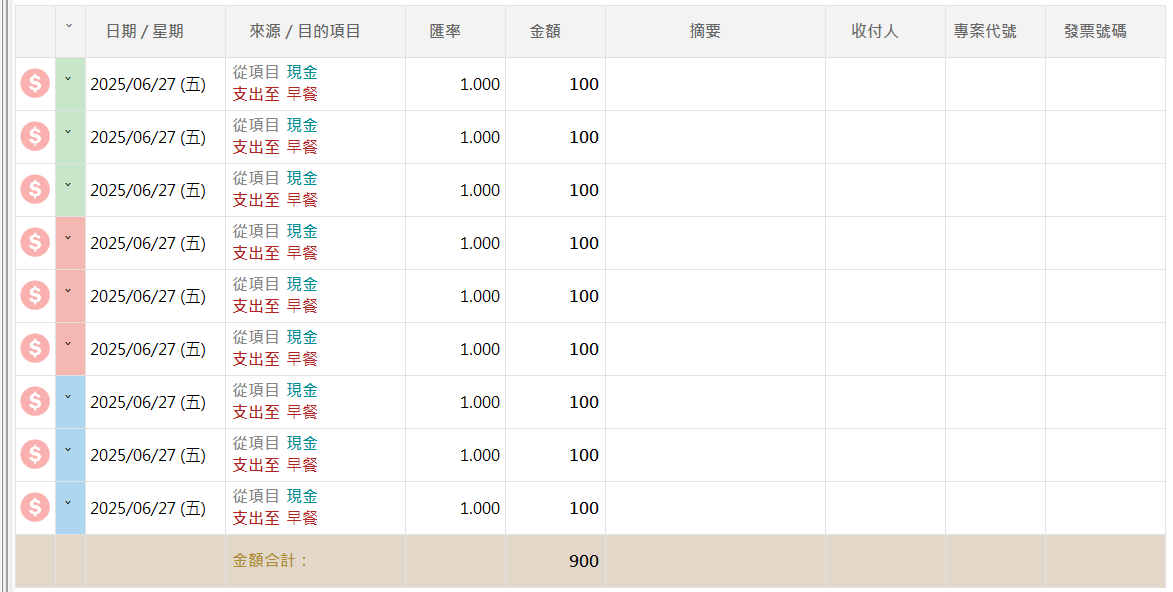Click the total amount 900

pyautogui.click(x=584, y=561)
